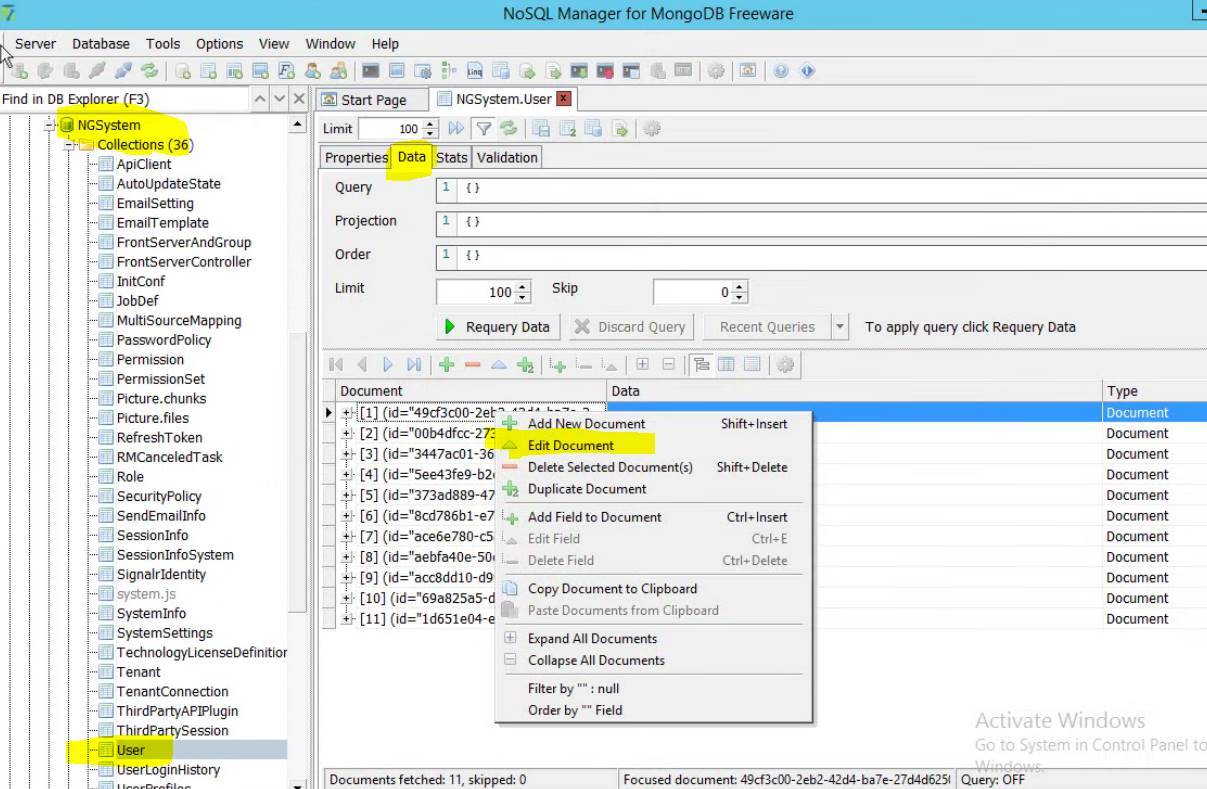This screenshot has width=1207, height=789.
Task: Open the PasswordPolicy collection
Action: click(164, 340)
